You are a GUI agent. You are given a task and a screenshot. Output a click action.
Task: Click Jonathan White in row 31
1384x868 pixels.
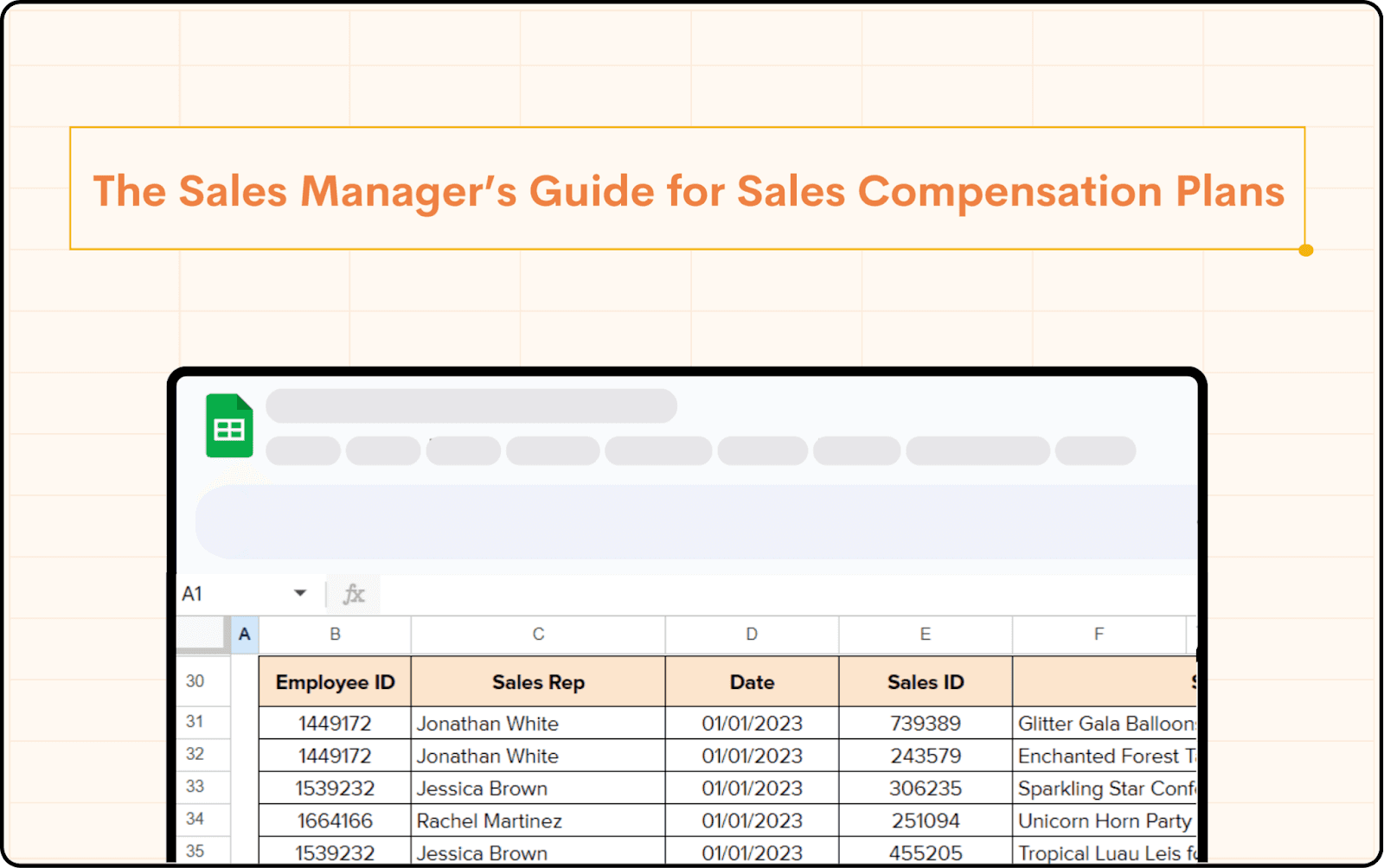click(x=538, y=723)
